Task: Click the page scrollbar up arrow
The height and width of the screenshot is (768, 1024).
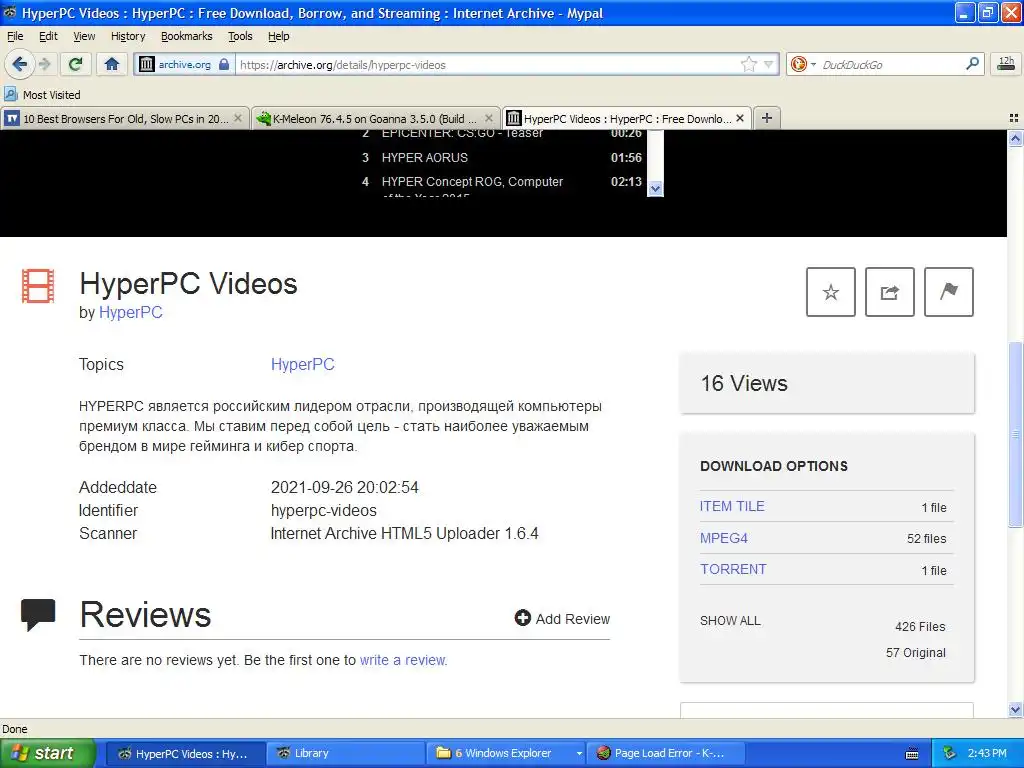Action: click(x=1015, y=138)
